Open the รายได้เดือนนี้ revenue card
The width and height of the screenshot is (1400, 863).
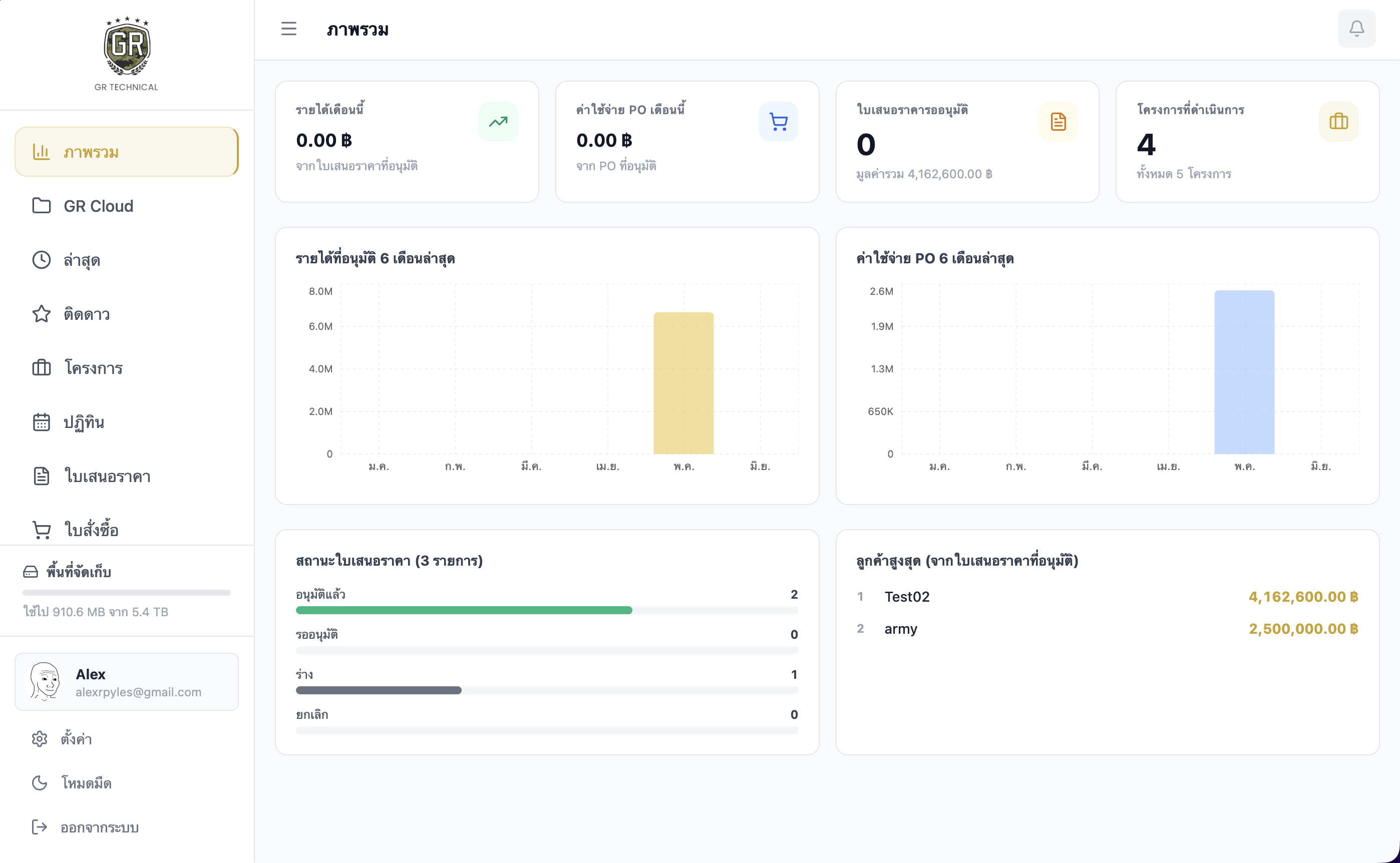coord(407,142)
